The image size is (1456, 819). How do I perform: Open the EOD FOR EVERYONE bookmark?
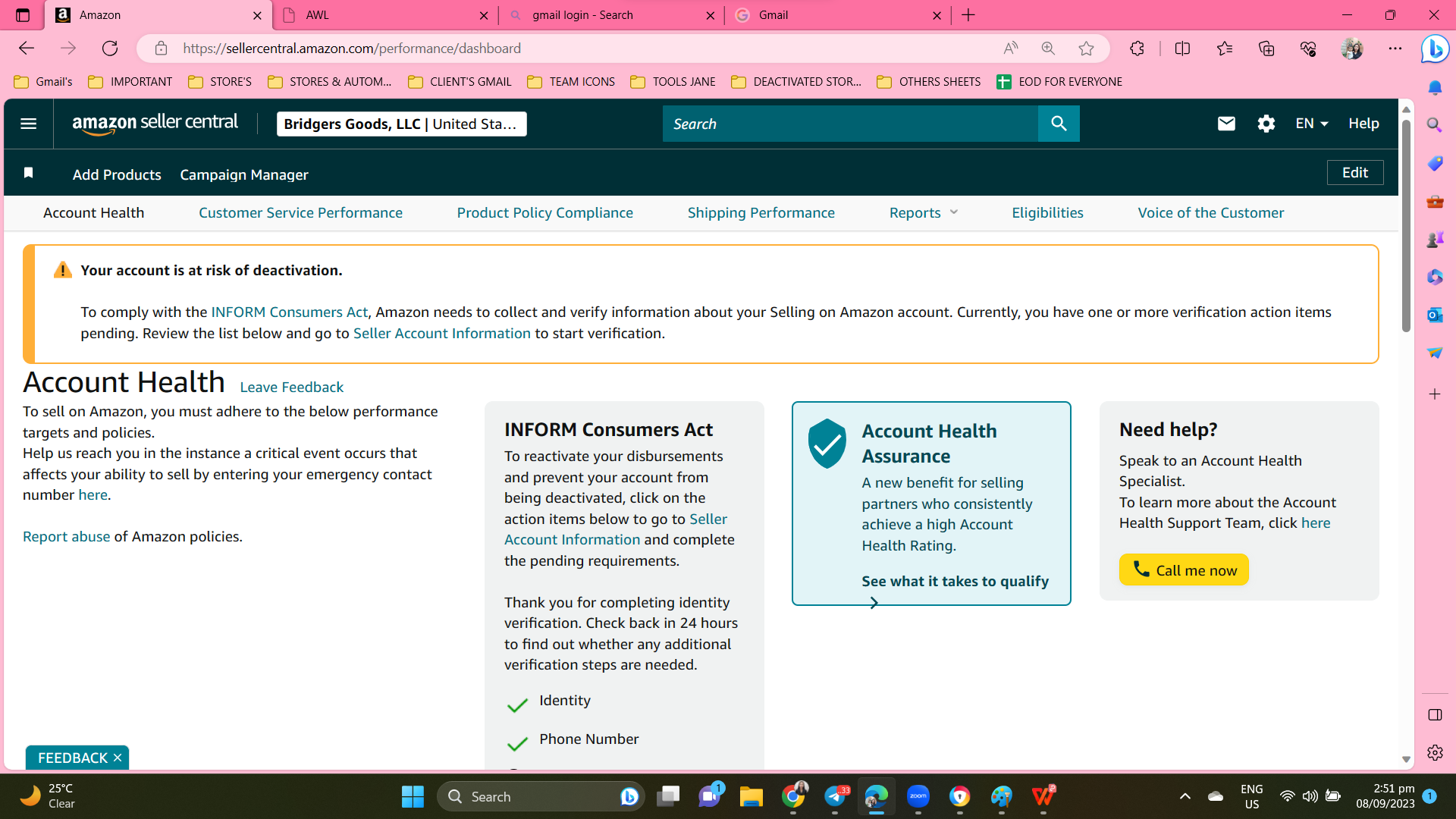1059,82
